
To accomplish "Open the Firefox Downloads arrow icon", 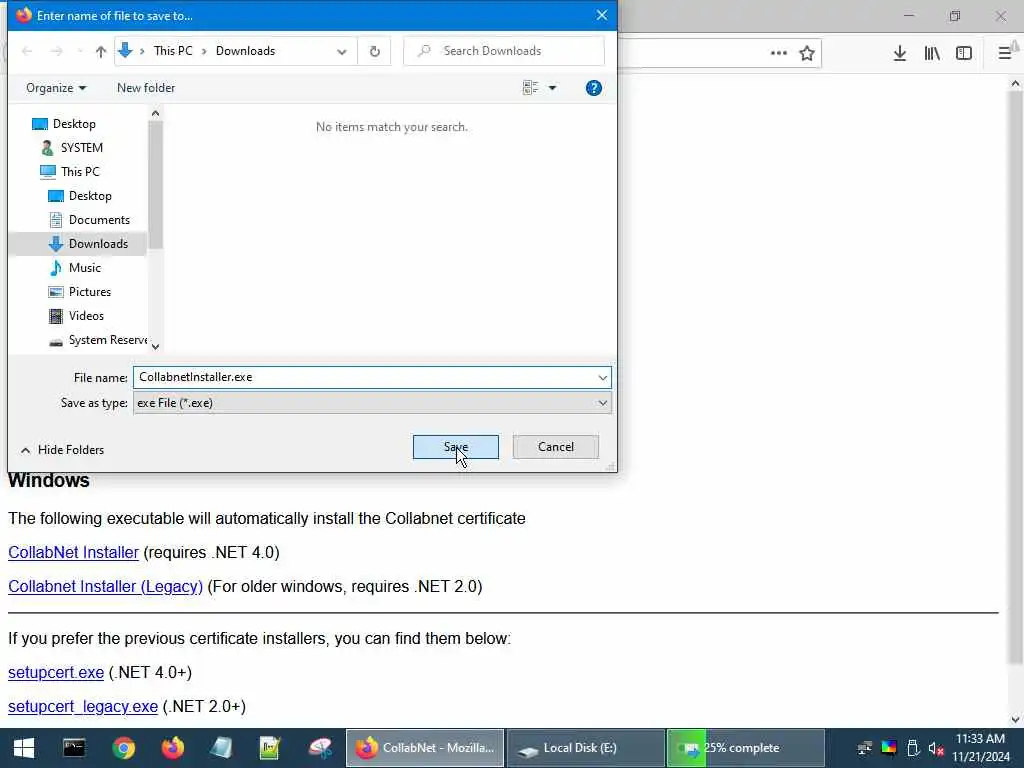I will pyautogui.click(x=900, y=53).
